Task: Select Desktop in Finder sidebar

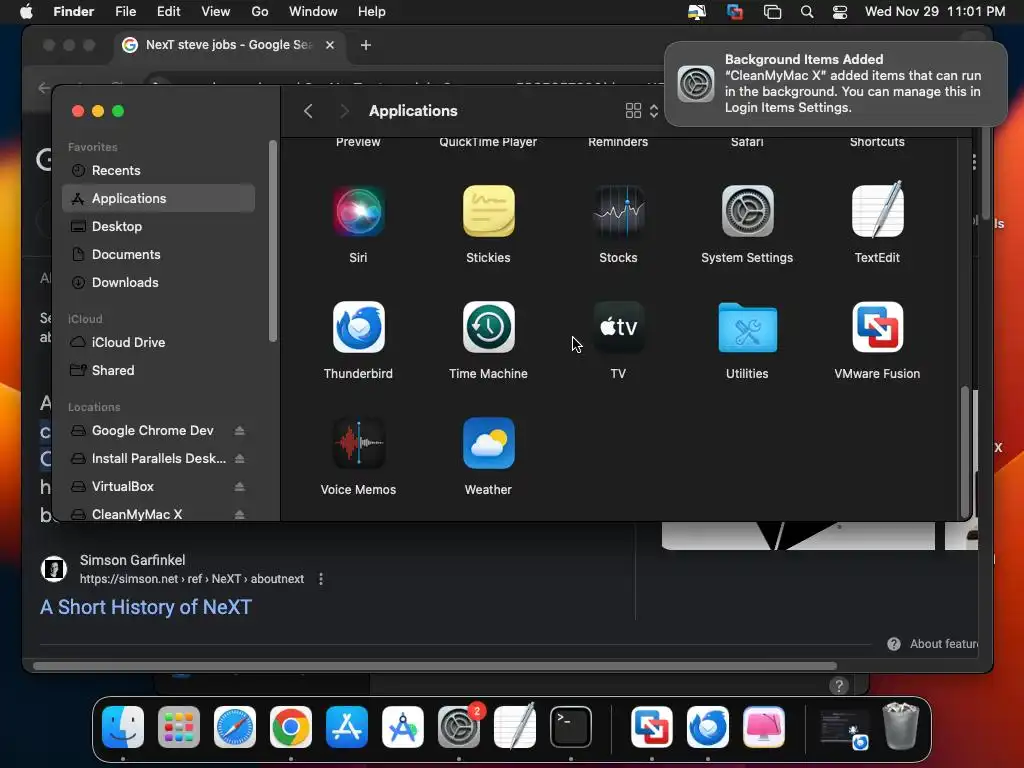Action: pos(159,227)
